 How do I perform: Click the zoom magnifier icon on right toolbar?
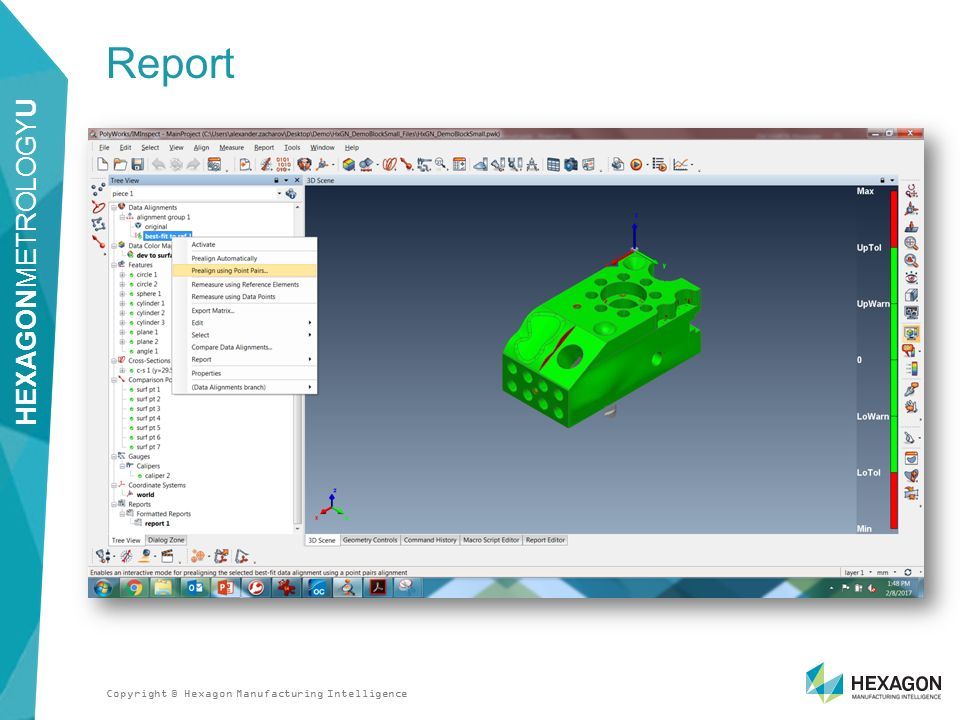(911, 243)
